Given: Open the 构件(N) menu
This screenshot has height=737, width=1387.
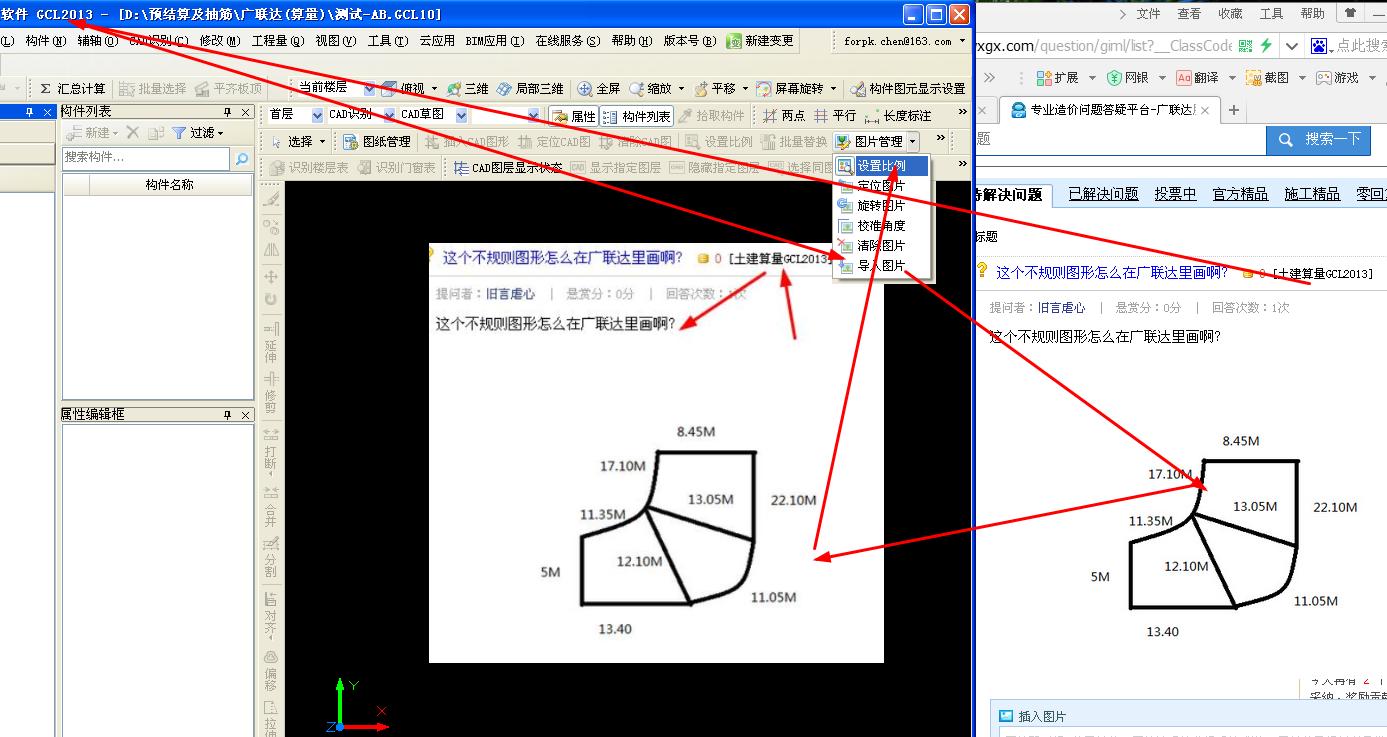Looking at the screenshot, I should pyautogui.click(x=46, y=41).
